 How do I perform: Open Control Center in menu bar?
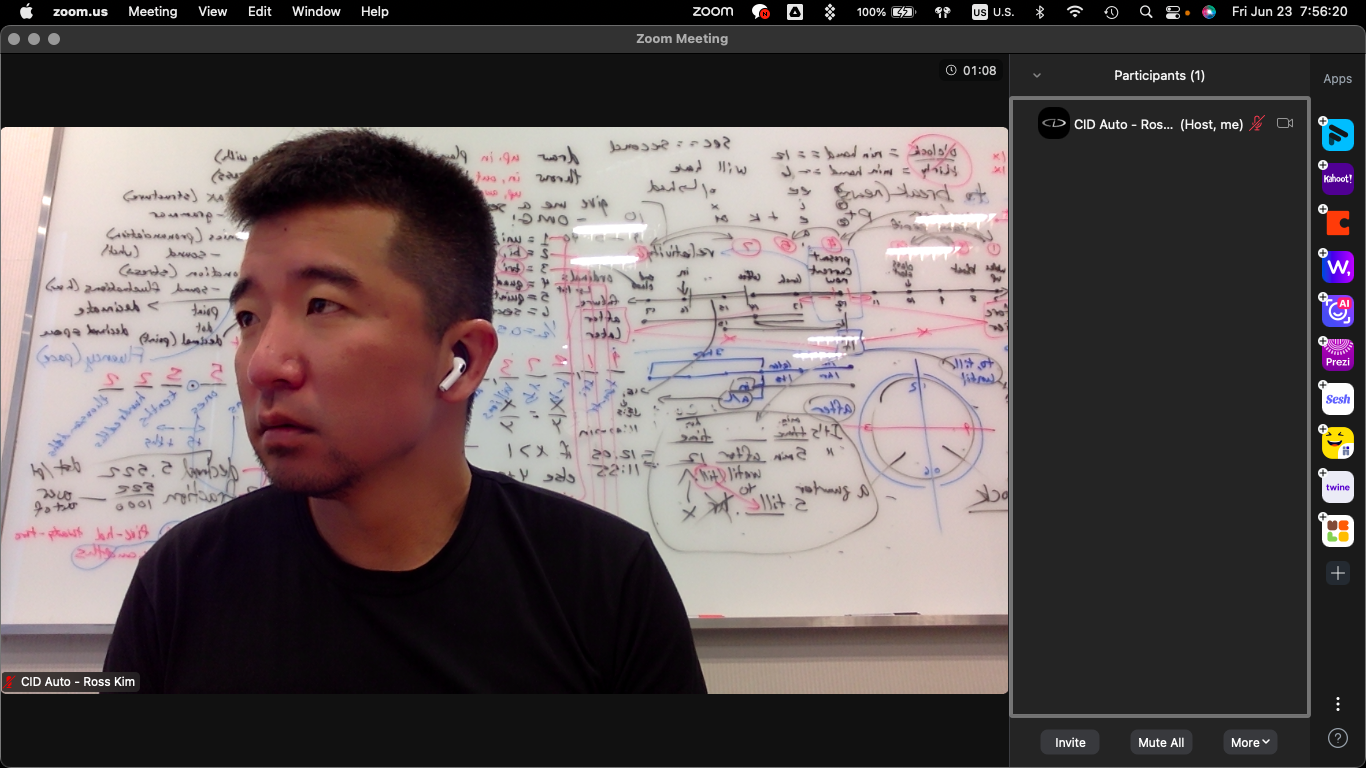(1175, 12)
